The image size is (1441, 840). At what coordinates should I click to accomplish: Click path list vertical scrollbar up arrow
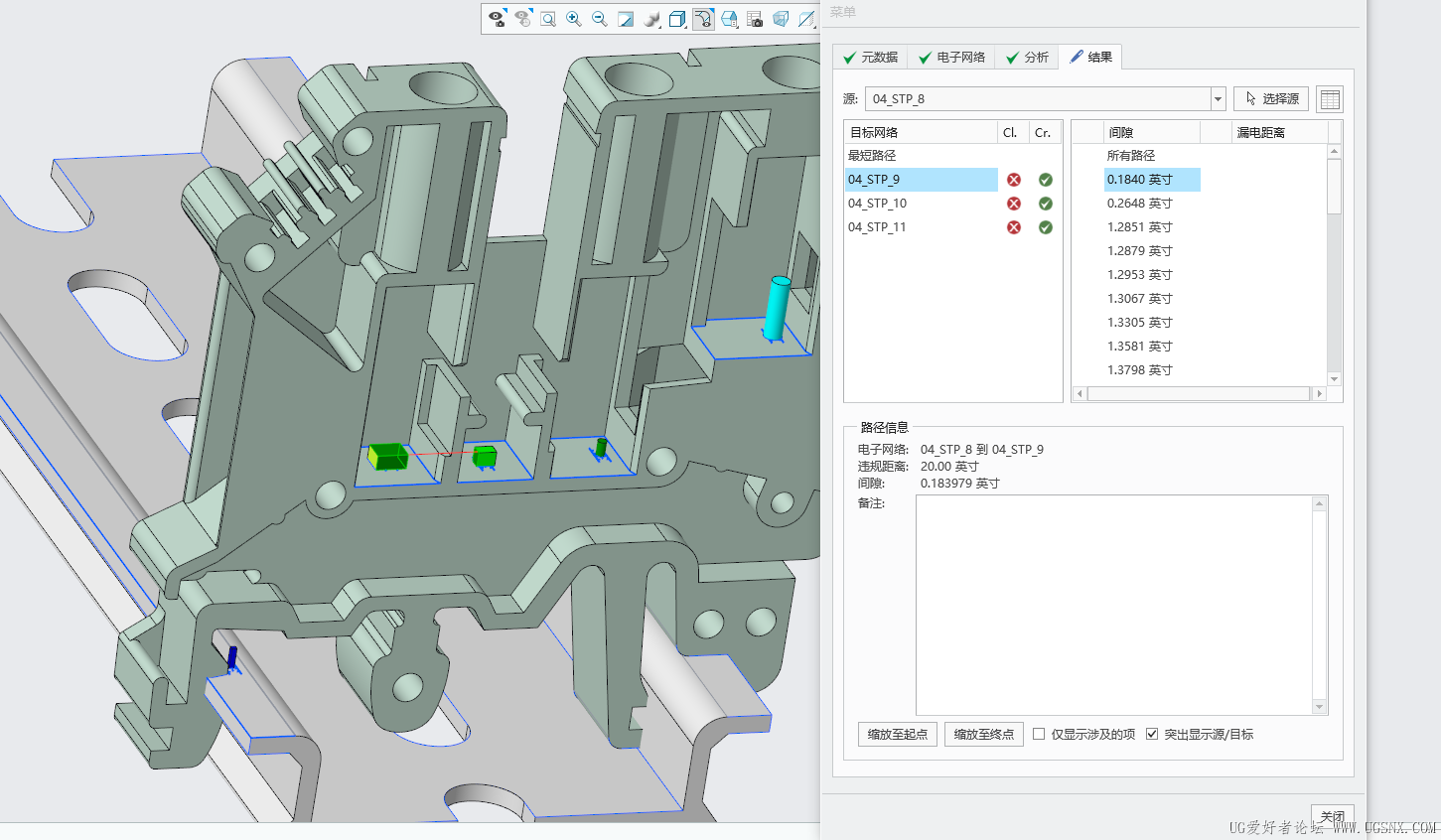click(1335, 151)
